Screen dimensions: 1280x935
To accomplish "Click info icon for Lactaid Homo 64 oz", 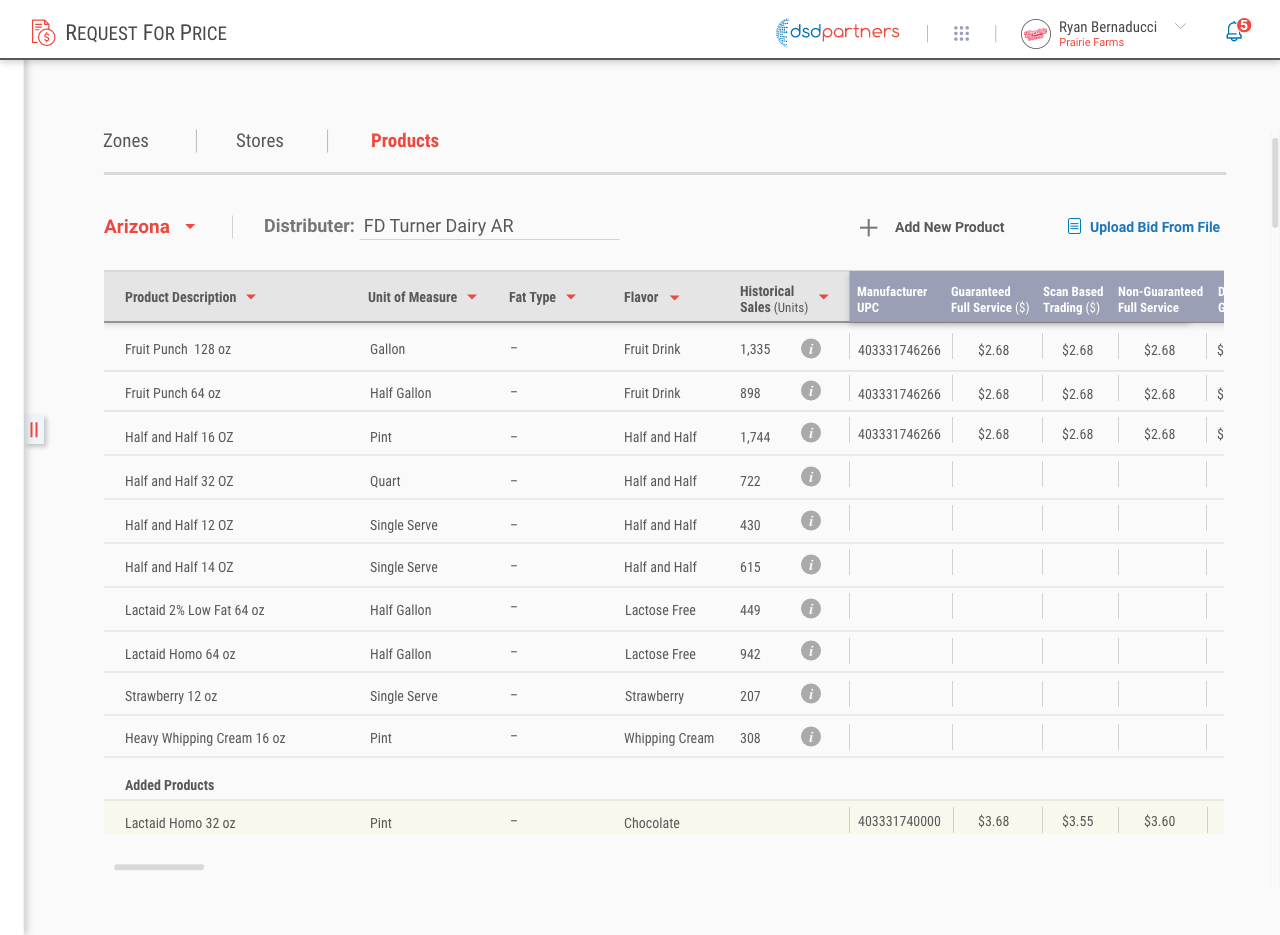I will click(x=811, y=651).
